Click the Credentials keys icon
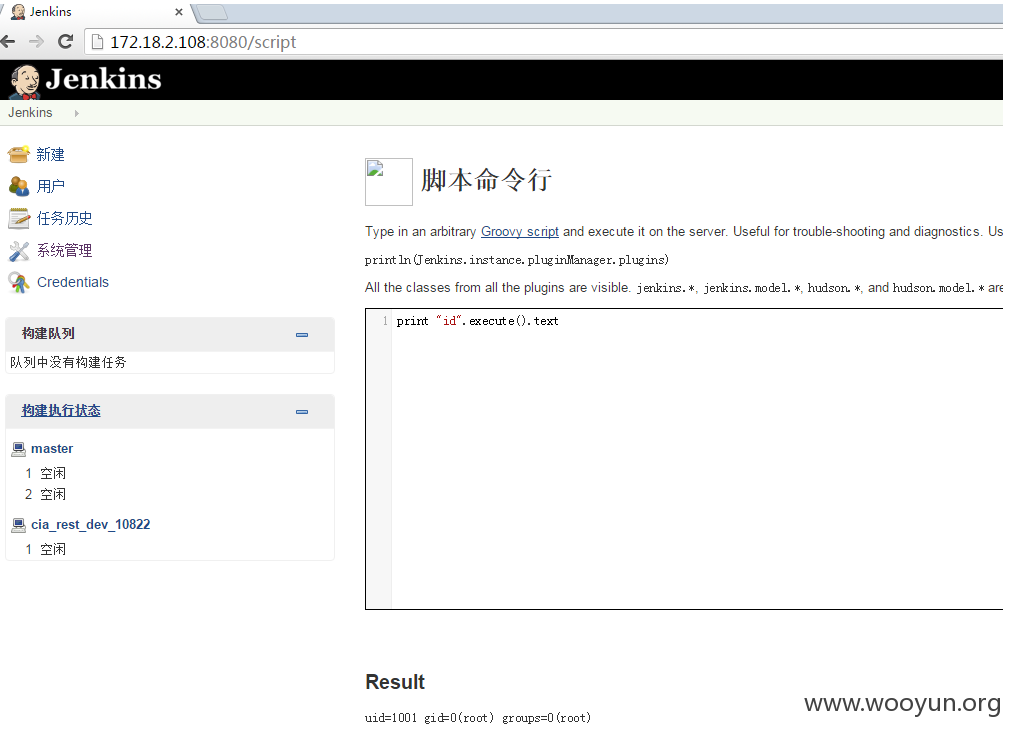The width and height of the screenshot is (1010, 732). pyautogui.click(x=19, y=282)
